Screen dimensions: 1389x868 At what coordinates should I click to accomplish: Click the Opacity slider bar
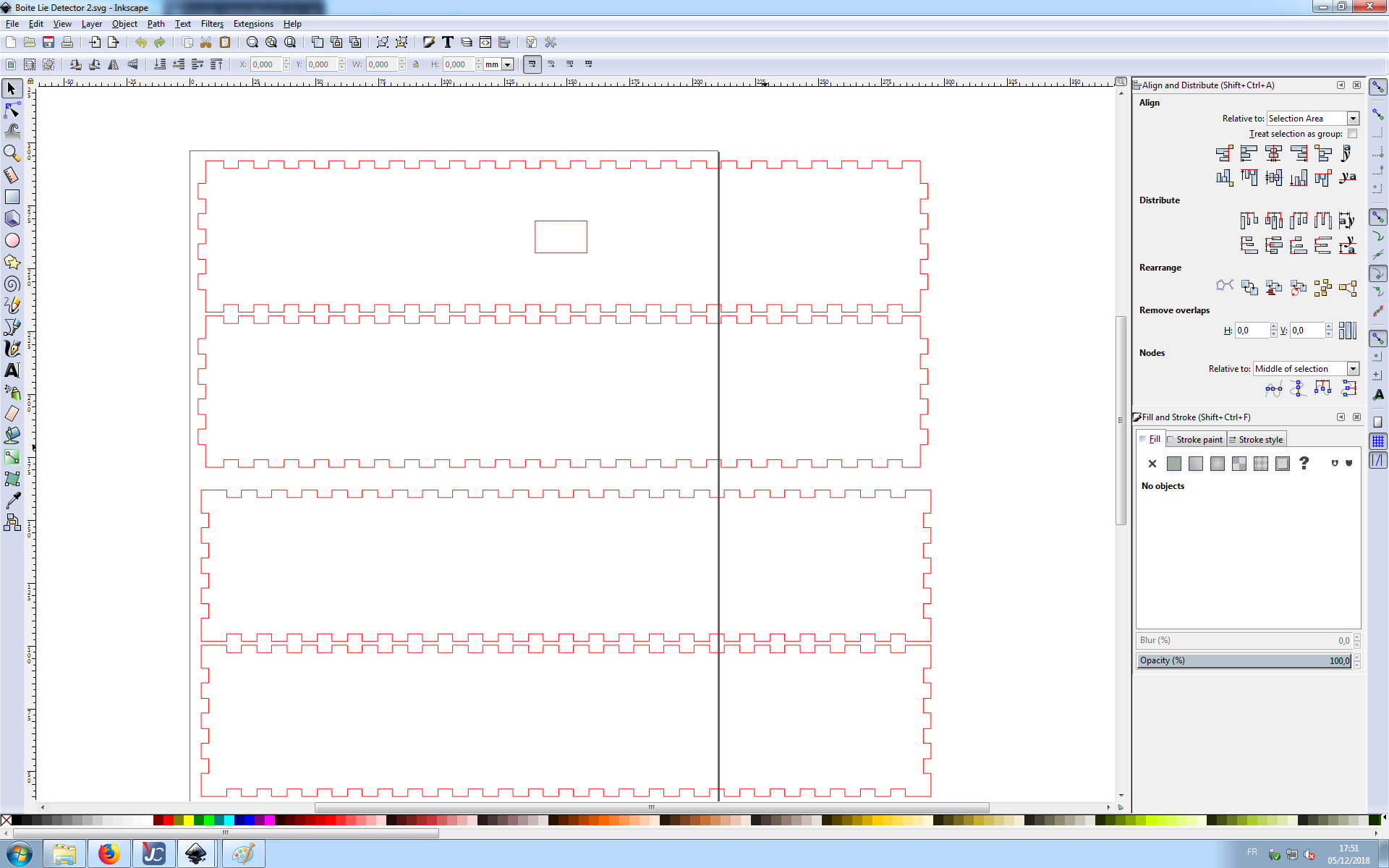click(x=1244, y=660)
